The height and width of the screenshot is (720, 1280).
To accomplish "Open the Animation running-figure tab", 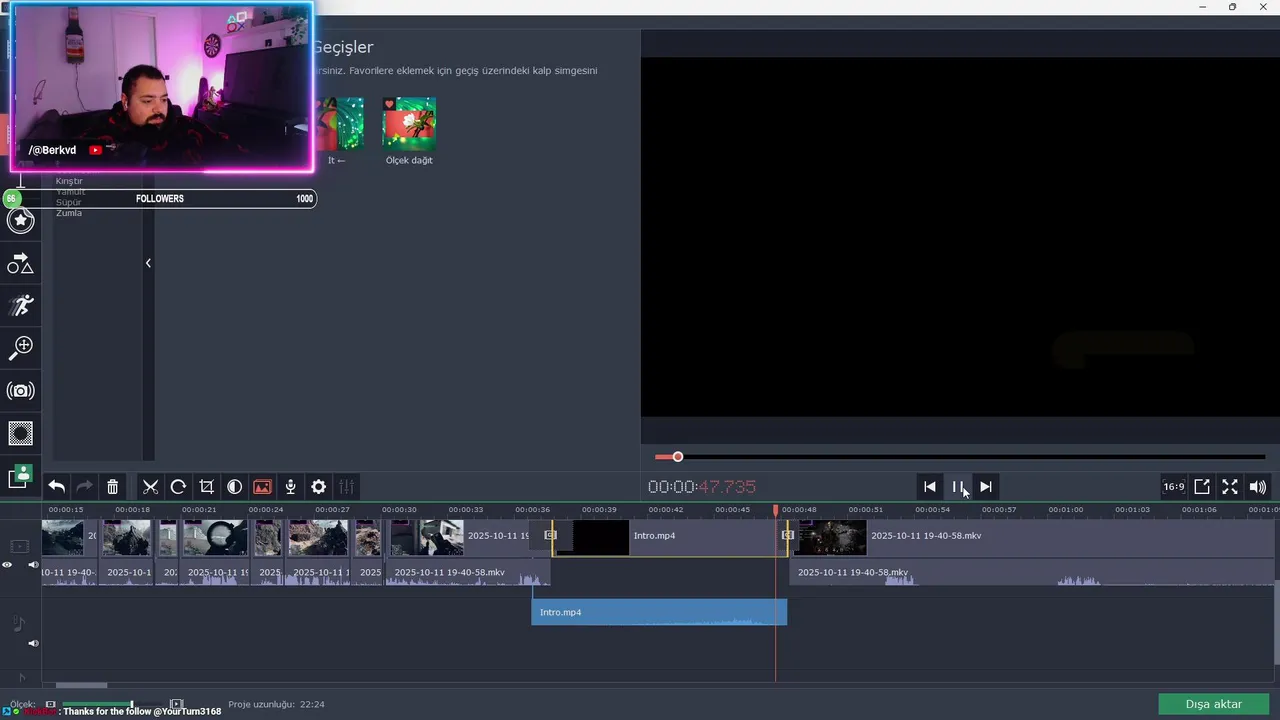I will [20, 305].
